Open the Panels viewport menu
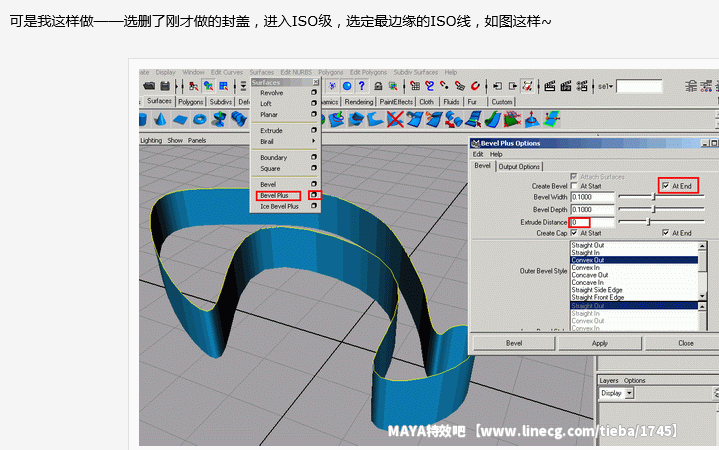Image resolution: width=719 pixels, height=450 pixels. pos(197,140)
